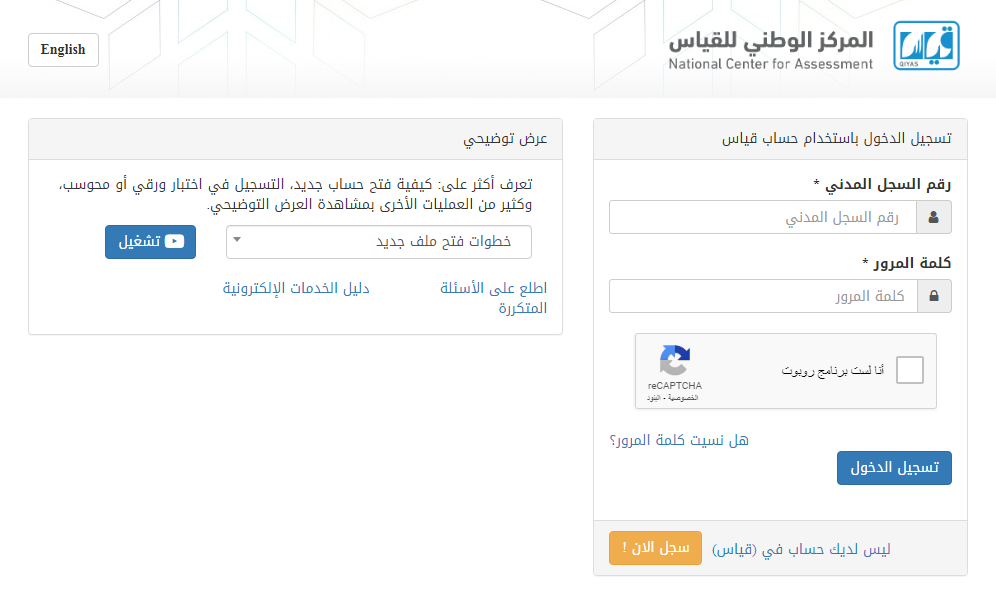996x593 pixels.
Task: Open the e-services guide link
Action: 296,288
